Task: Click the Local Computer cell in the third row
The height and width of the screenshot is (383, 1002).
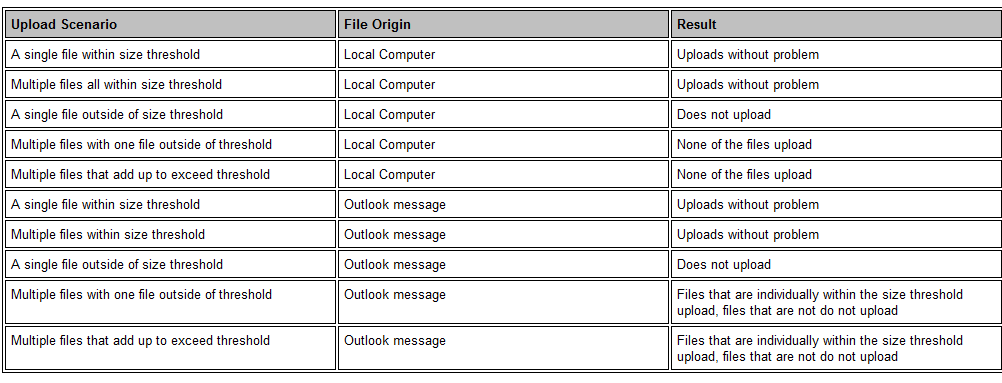Action: pos(503,114)
